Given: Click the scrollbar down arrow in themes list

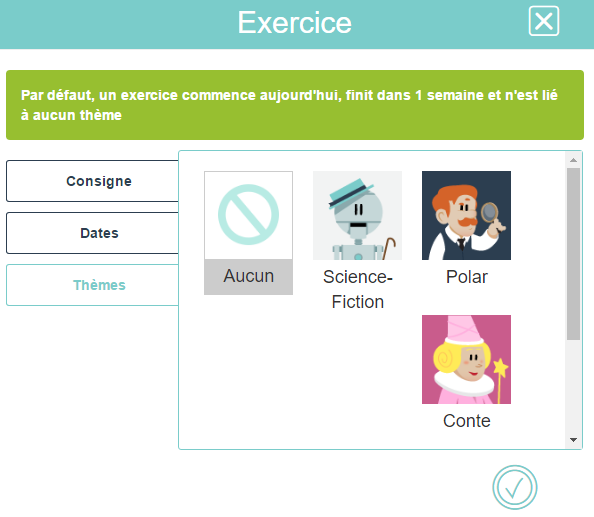Looking at the screenshot, I should click(574, 440).
